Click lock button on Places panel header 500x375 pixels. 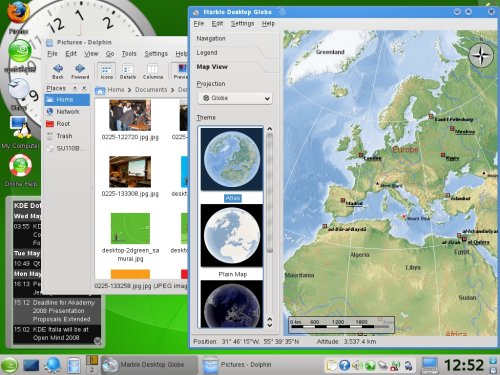75,88
